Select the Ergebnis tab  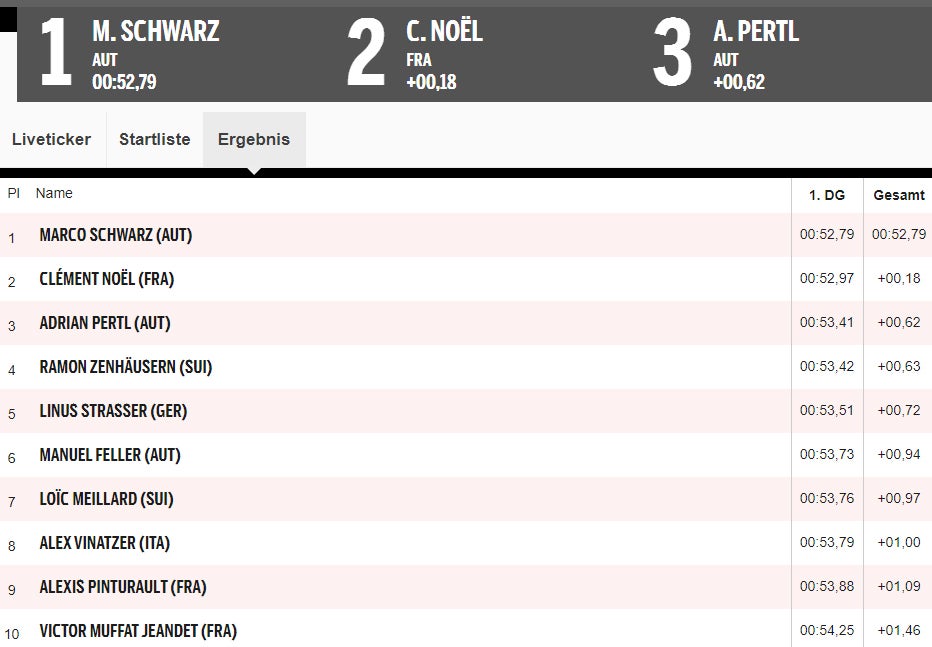point(254,140)
